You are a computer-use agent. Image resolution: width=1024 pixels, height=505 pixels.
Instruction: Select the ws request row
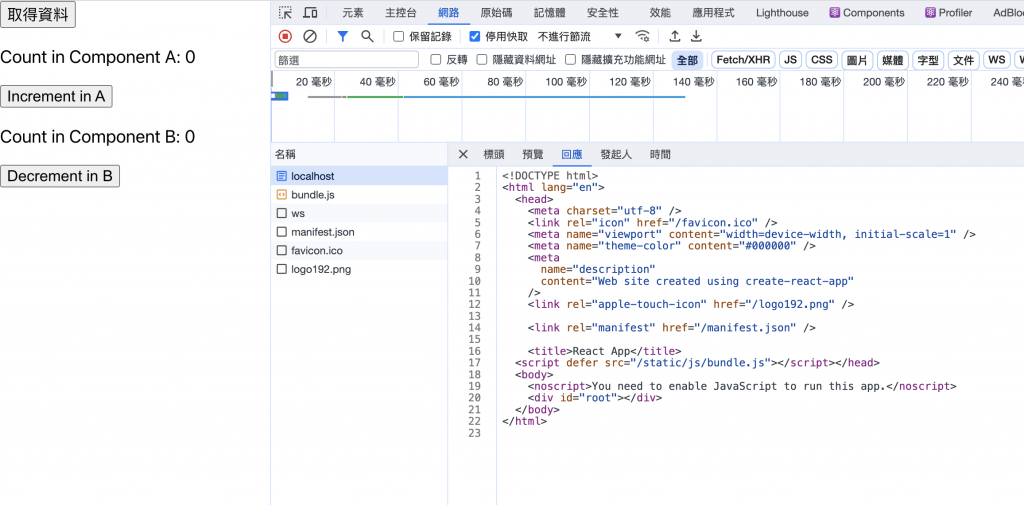pyautogui.click(x=359, y=213)
